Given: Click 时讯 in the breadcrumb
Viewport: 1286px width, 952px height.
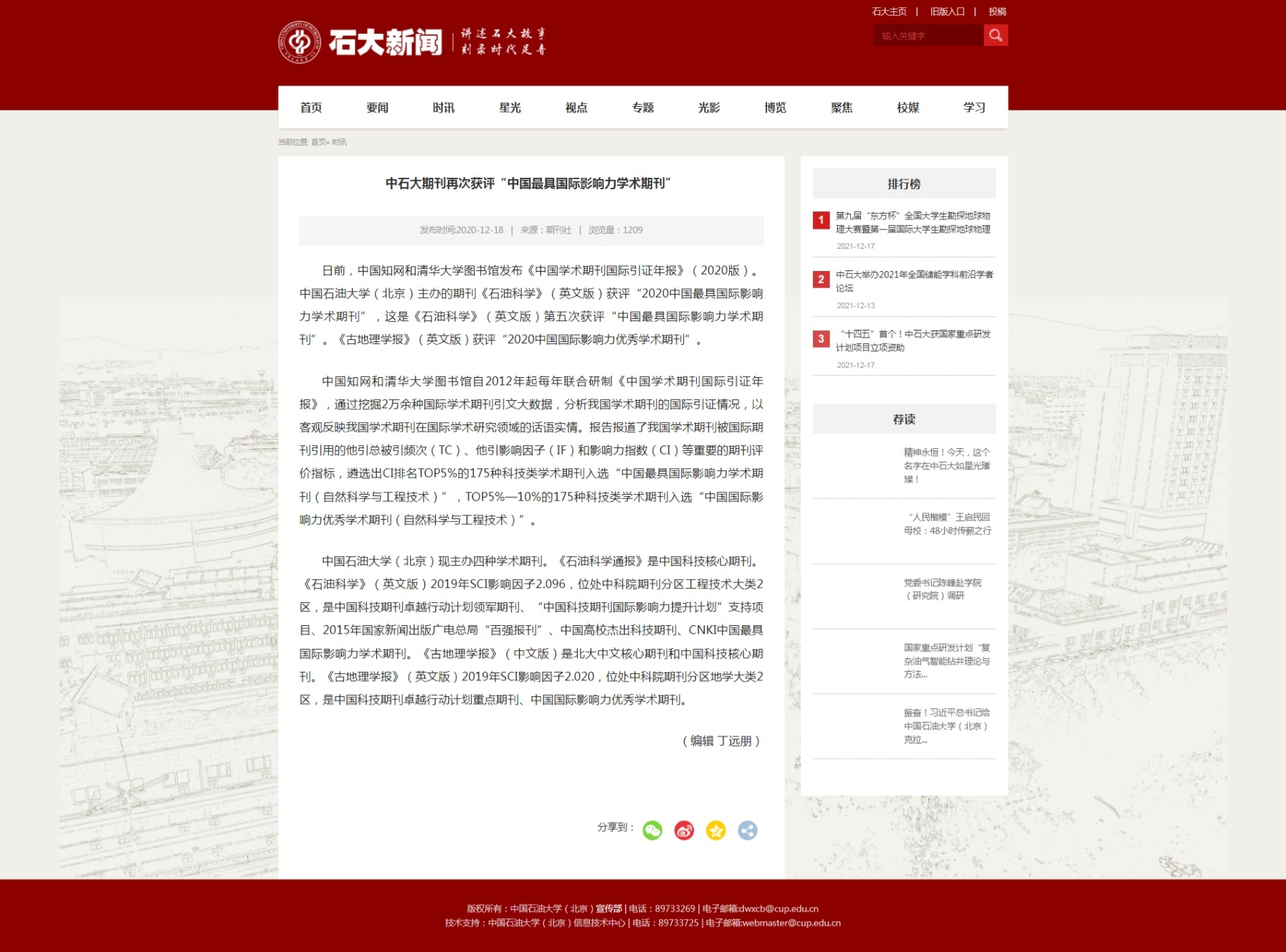Looking at the screenshot, I should point(339,142).
